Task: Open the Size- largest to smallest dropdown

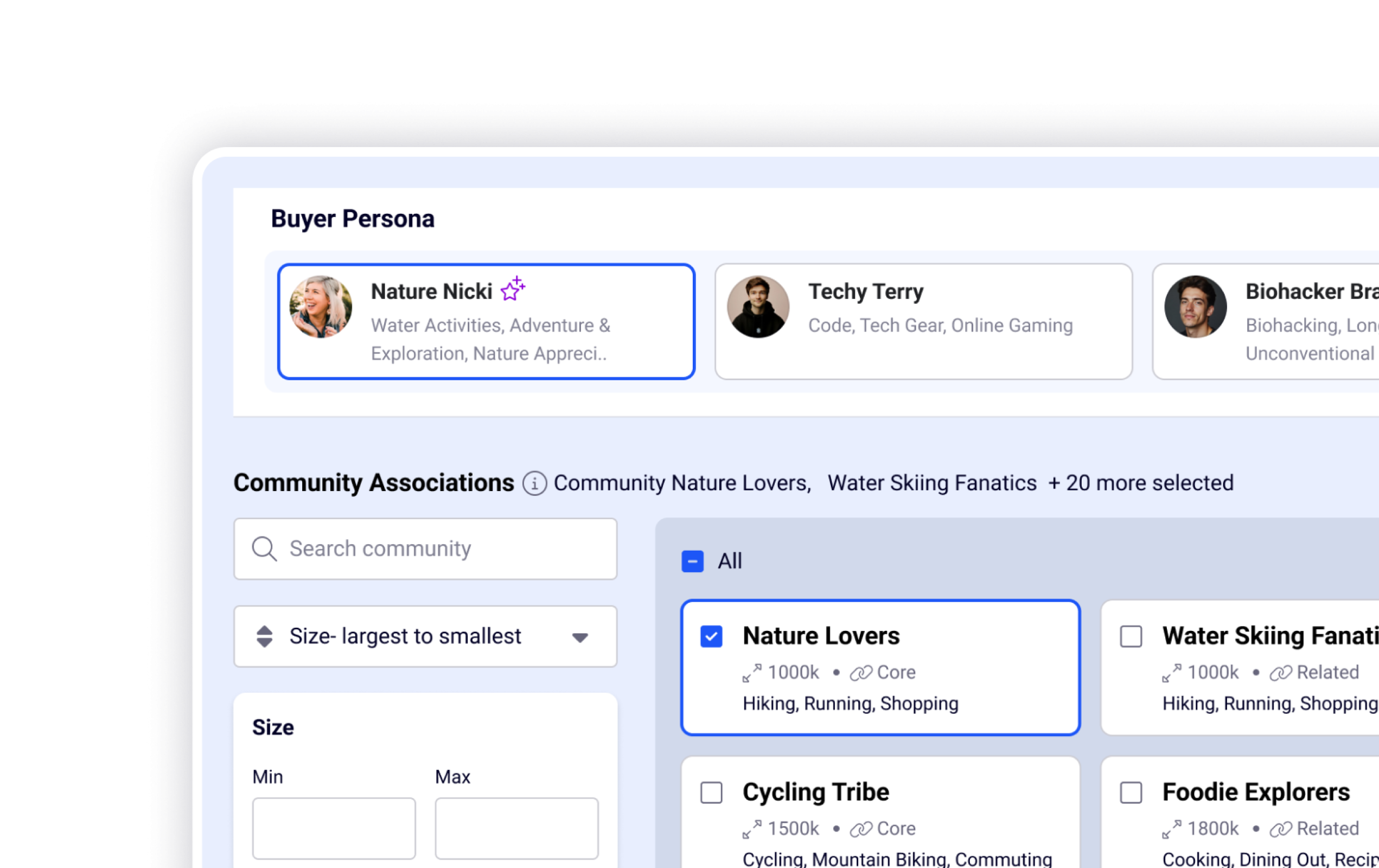Action: tap(425, 636)
